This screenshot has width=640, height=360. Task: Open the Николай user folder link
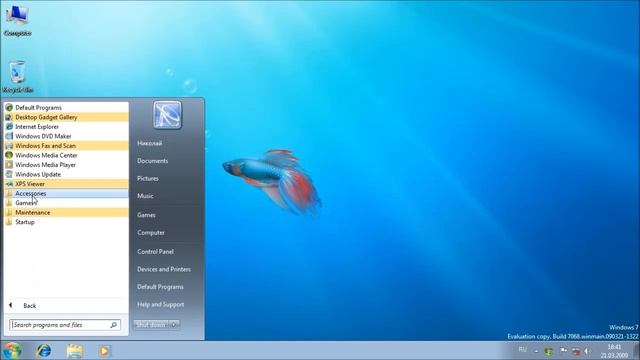click(150, 143)
